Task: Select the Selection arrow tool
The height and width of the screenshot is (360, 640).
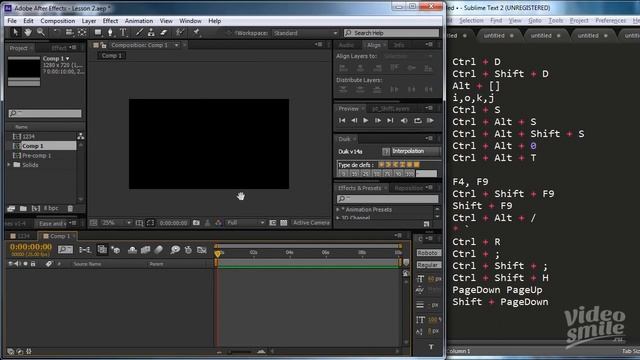Action: (15, 33)
